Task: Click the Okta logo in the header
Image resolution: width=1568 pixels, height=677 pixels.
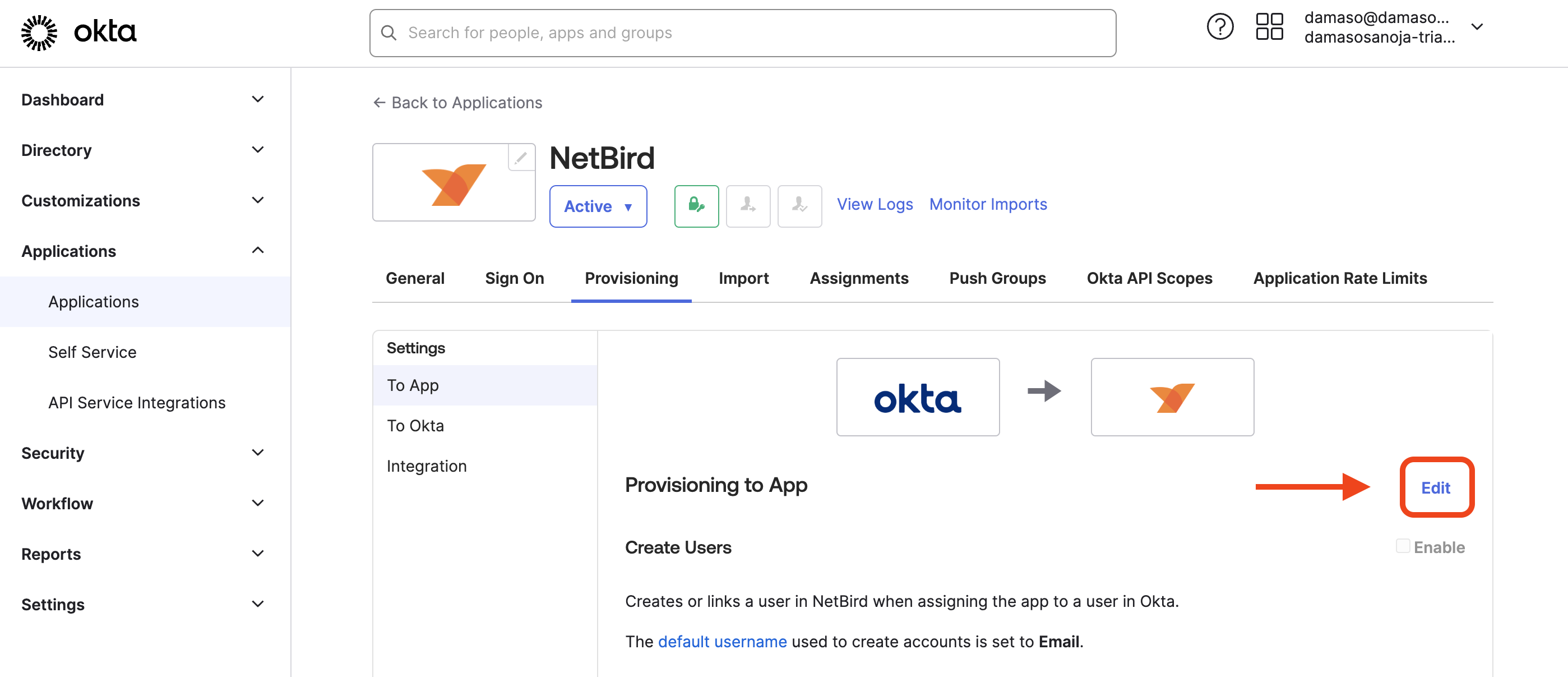Action: tap(78, 31)
